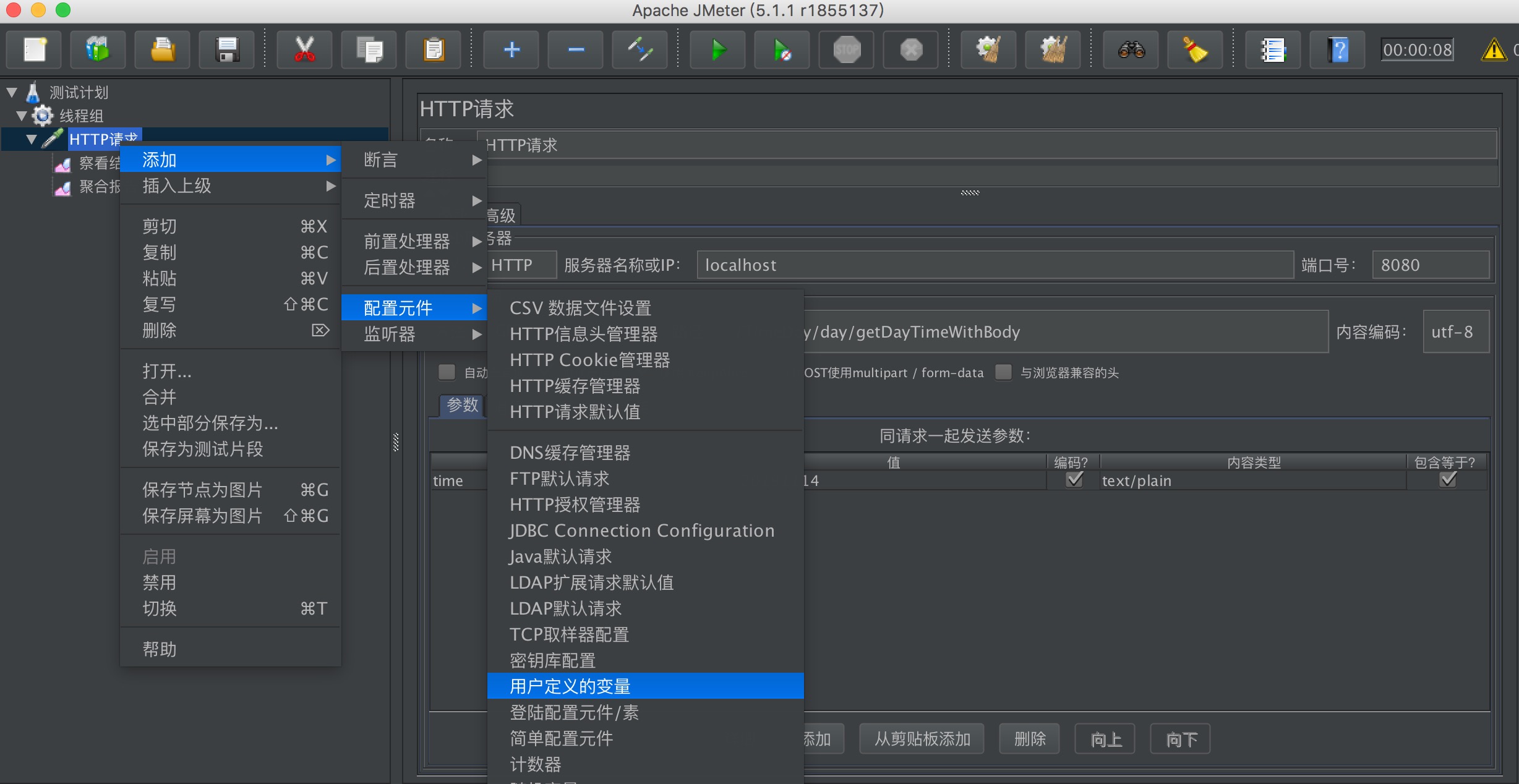Viewport: 1519px width, 784px height.
Task: Open the 后置处理器 submenu
Action: [414, 267]
